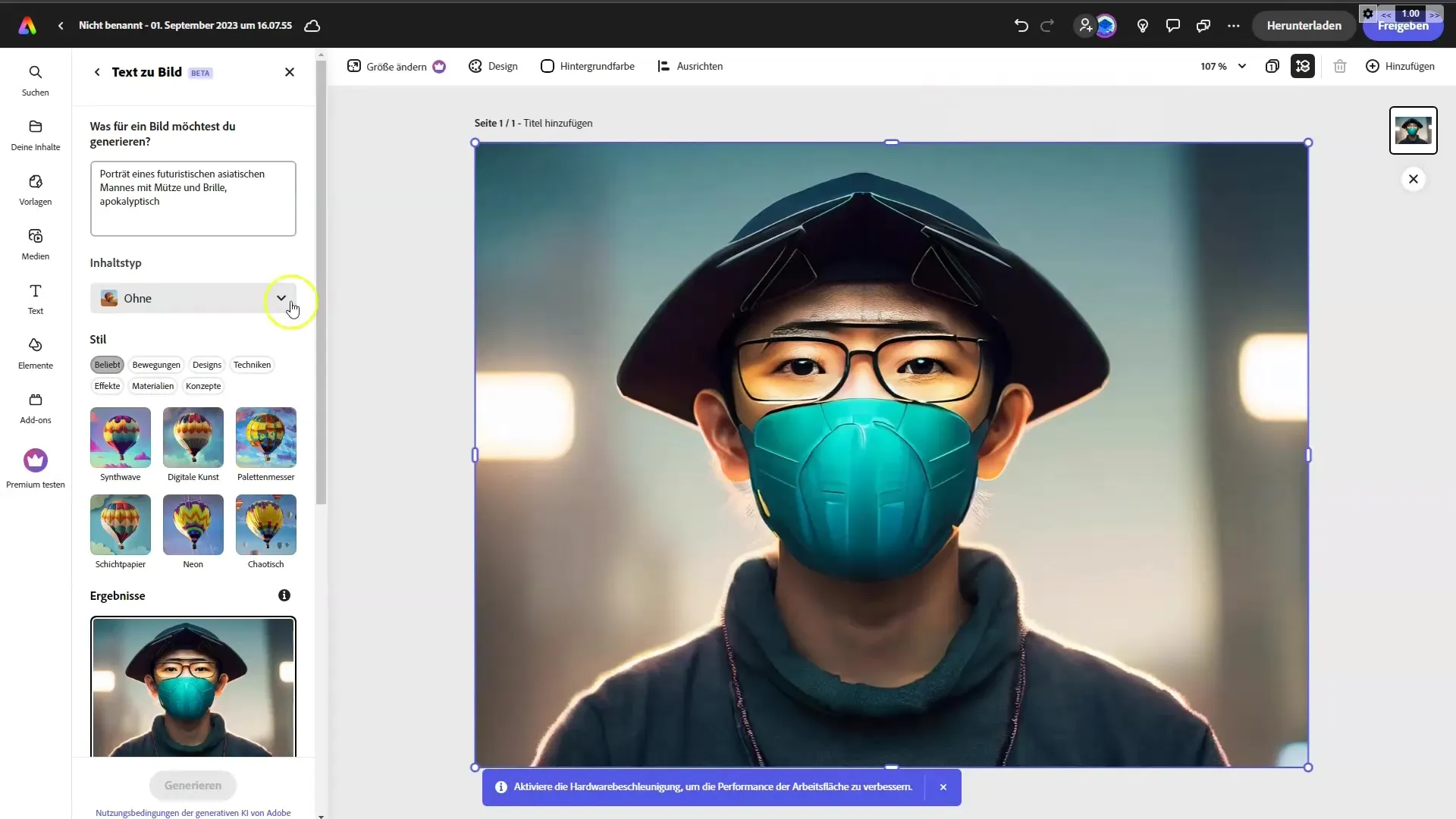Select the Beliebt style filter

point(107,365)
